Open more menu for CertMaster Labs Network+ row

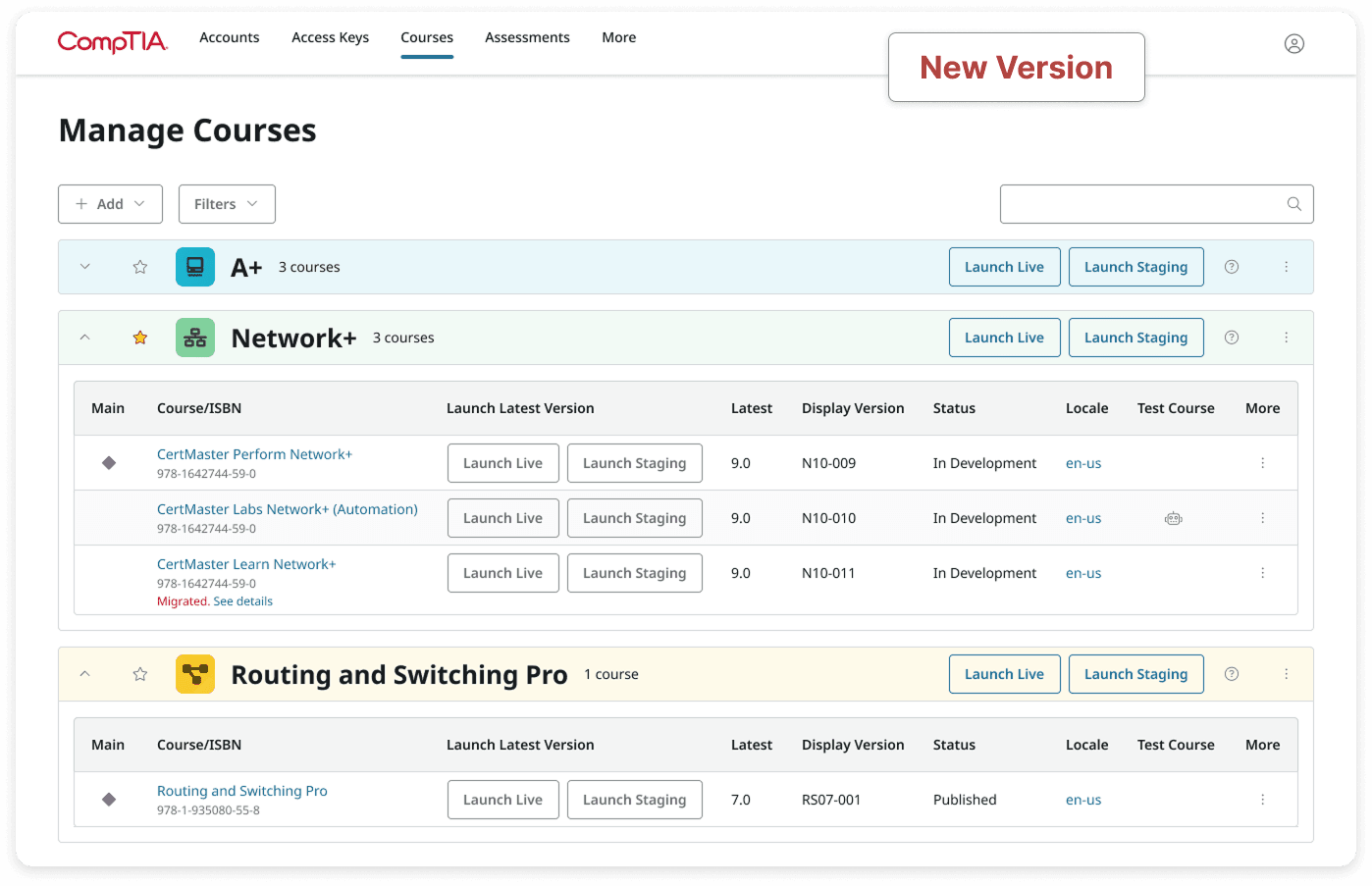[1263, 518]
